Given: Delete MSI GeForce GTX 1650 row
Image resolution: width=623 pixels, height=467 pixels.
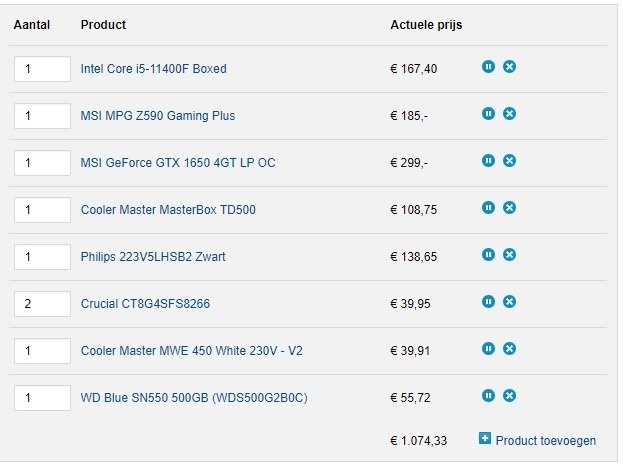Looking at the screenshot, I should click(x=509, y=161).
